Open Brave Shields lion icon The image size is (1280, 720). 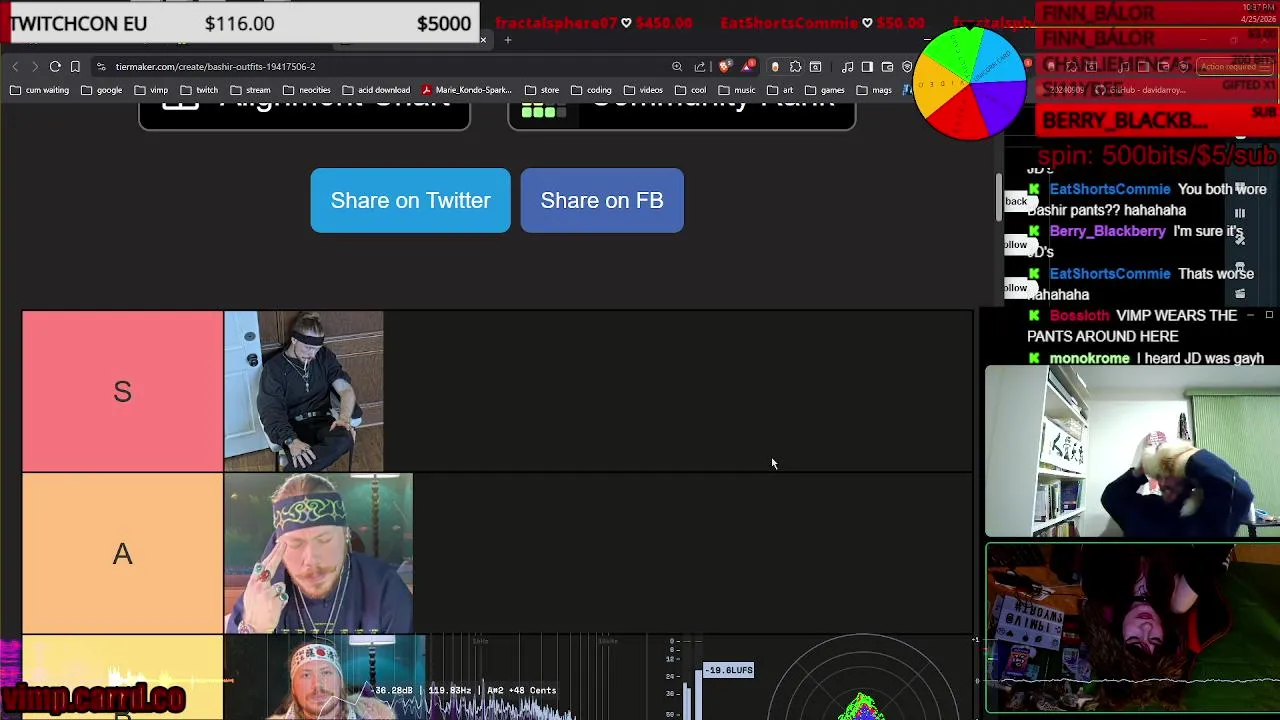(x=726, y=66)
